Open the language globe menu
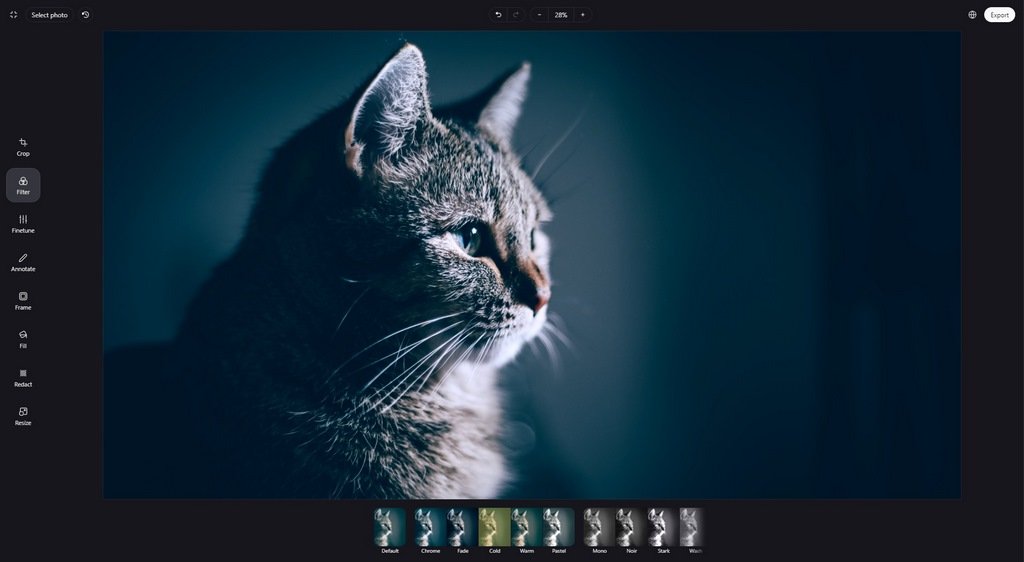Screen dimensions: 1024x562 [x=972, y=14]
